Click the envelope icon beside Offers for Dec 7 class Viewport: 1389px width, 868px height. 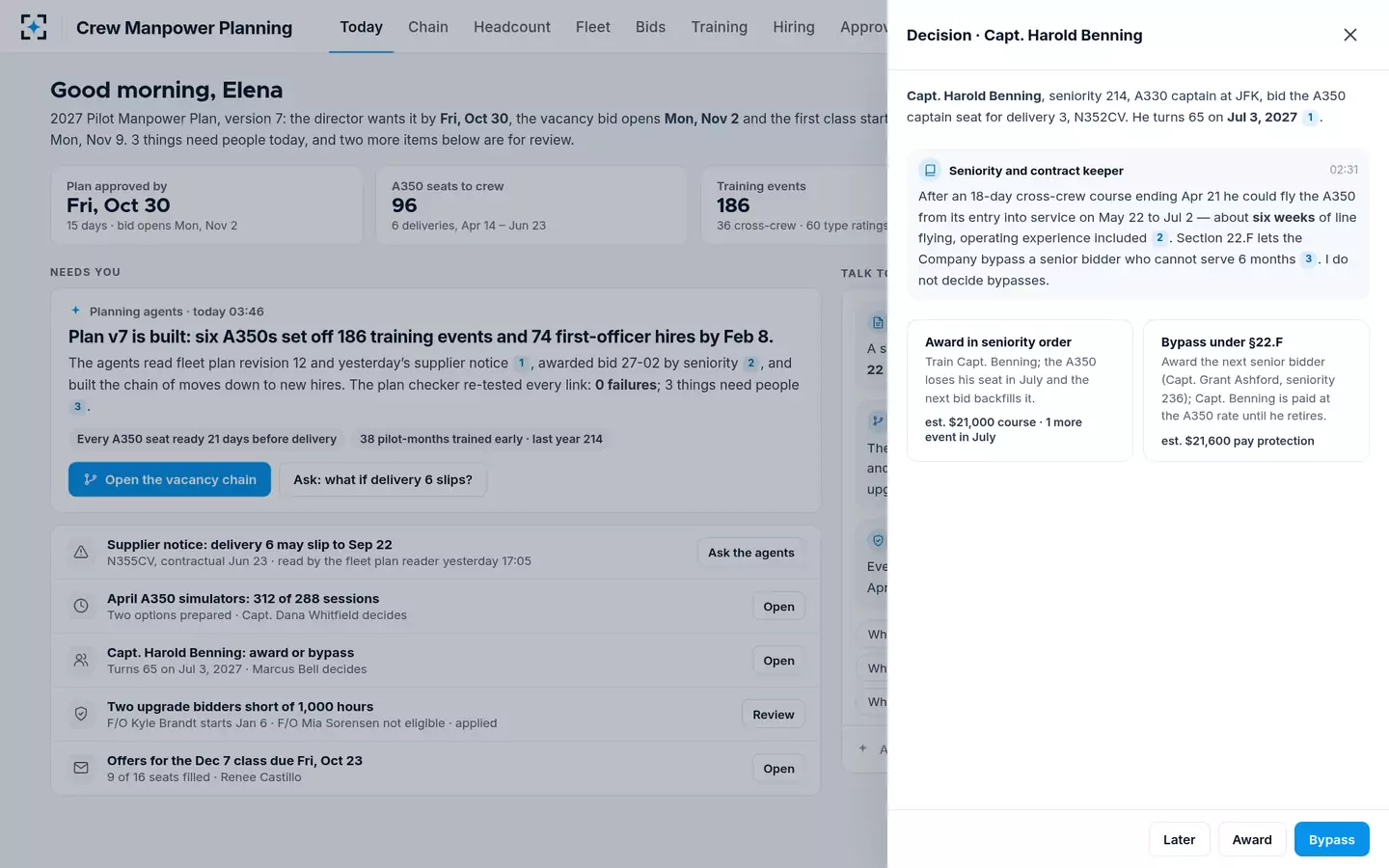click(x=81, y=769)
